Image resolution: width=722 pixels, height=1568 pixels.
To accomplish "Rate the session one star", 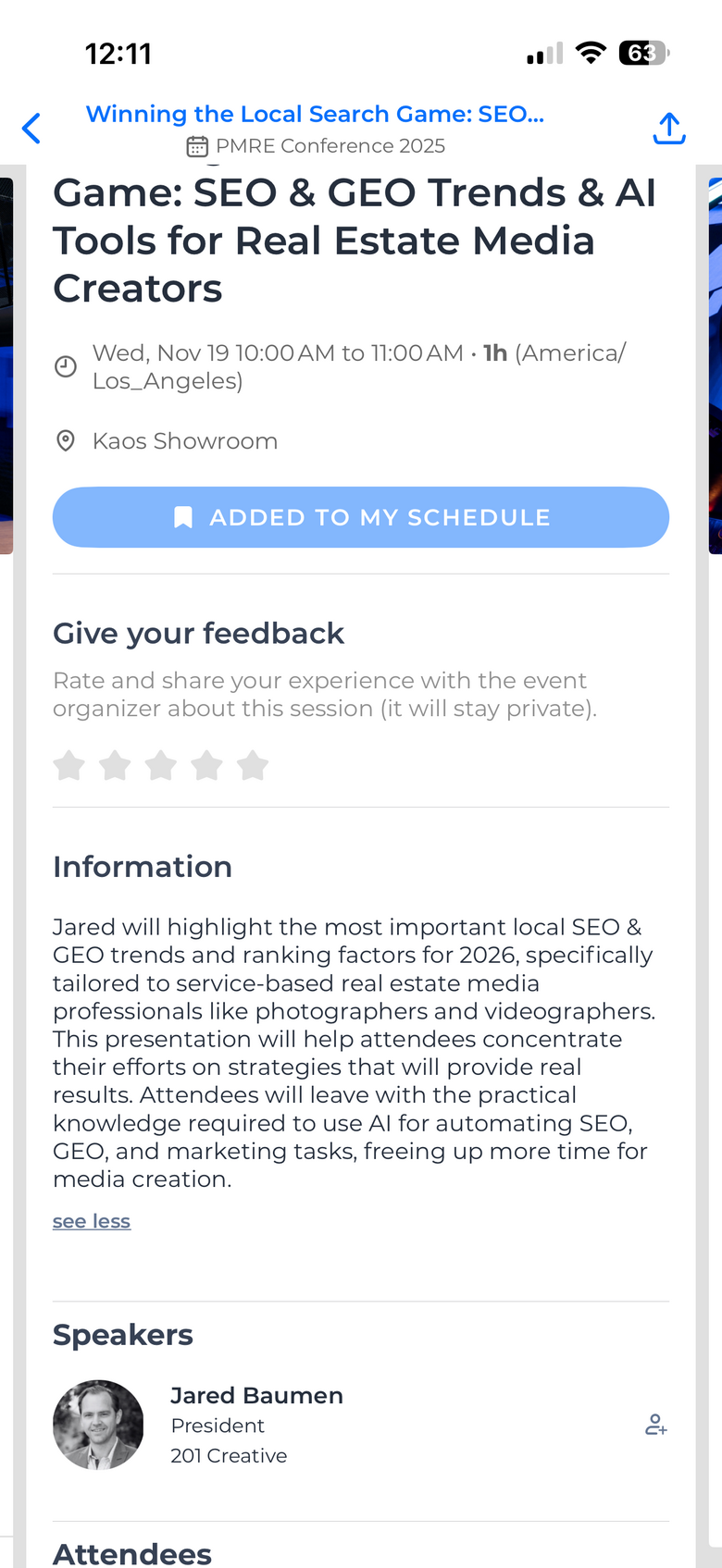I will [69, 766].
